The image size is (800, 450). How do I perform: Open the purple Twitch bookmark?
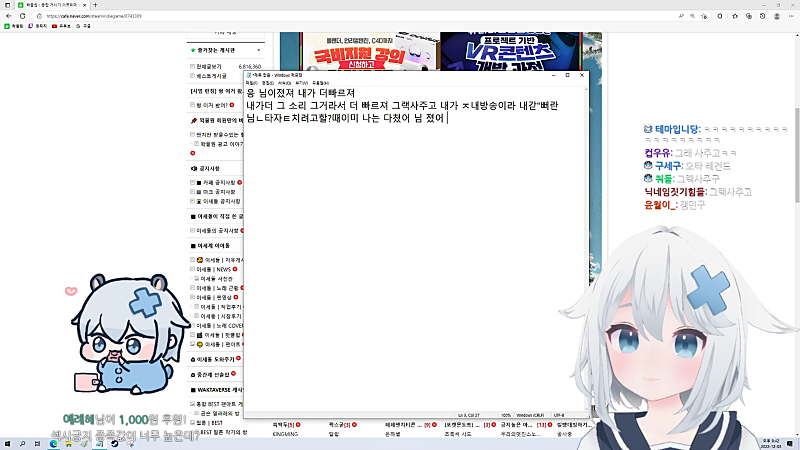pos(38,26)
